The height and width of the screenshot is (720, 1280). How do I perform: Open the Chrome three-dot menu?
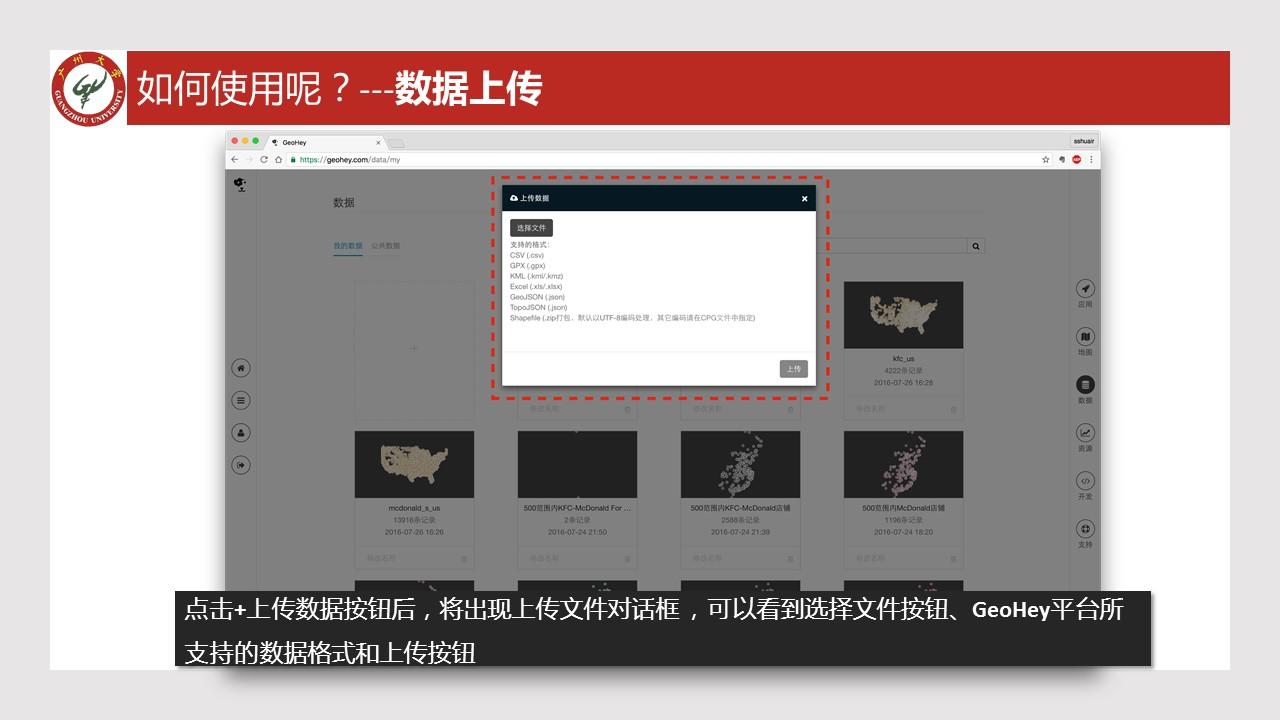tap(1091, 159)
